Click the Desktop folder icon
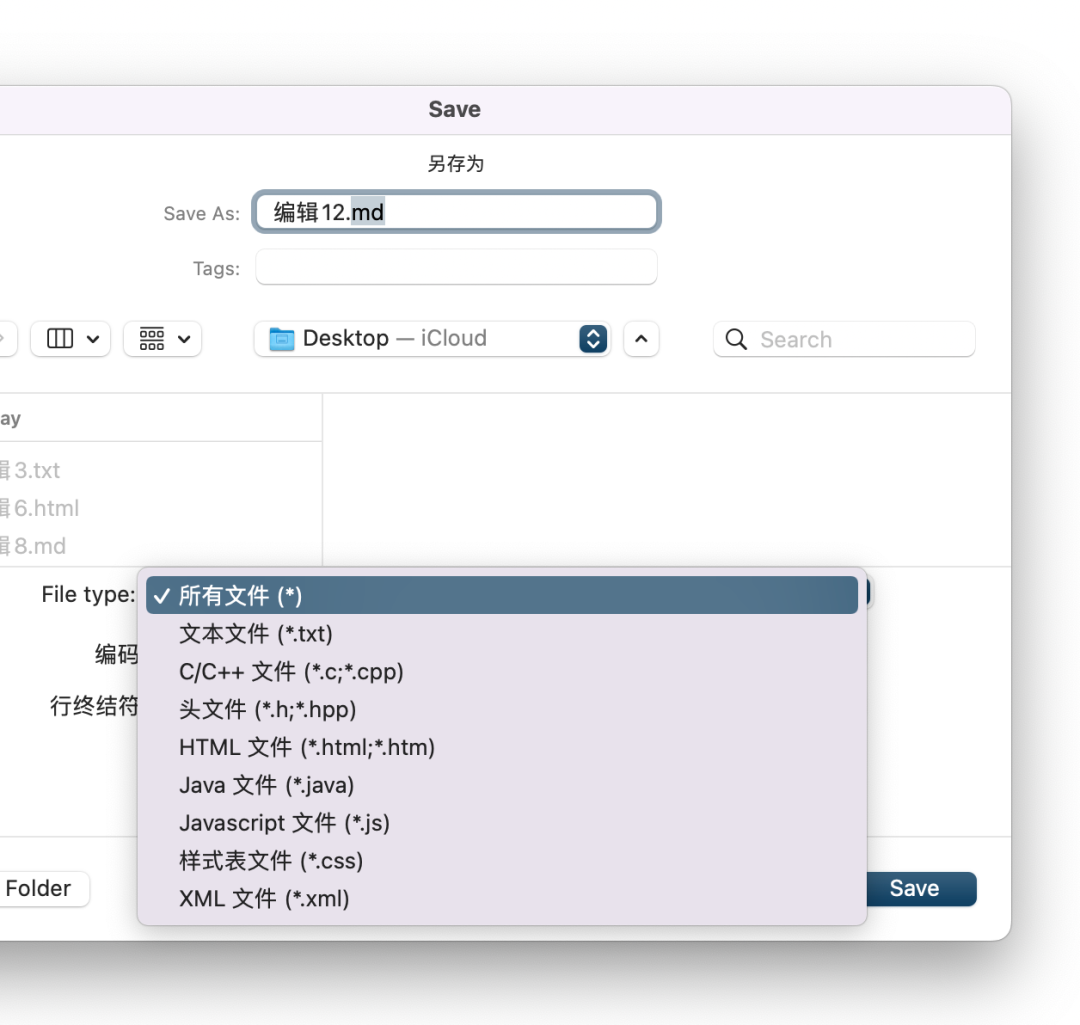 tap(282, 339)
